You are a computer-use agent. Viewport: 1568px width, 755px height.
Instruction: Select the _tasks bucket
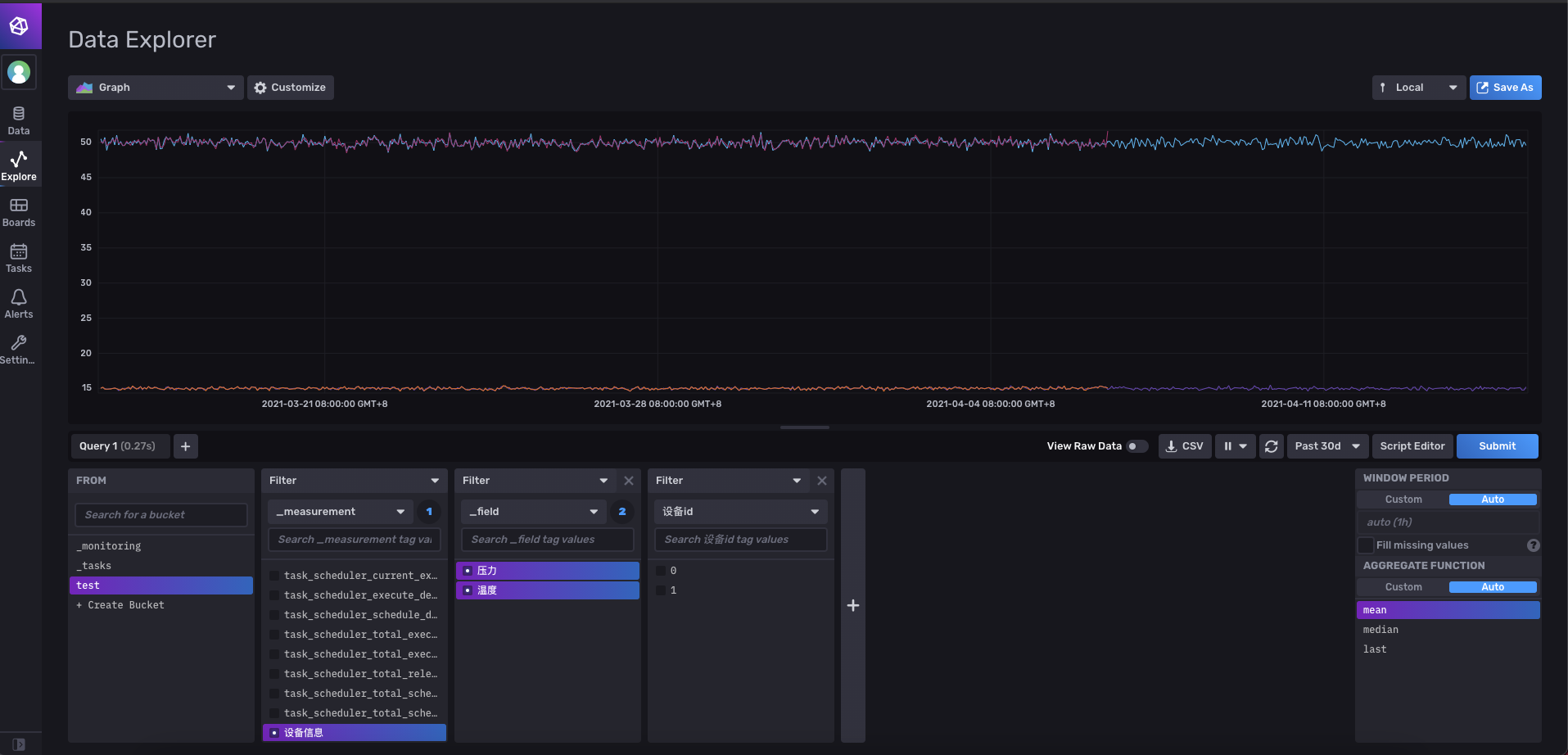pos(161,566)
